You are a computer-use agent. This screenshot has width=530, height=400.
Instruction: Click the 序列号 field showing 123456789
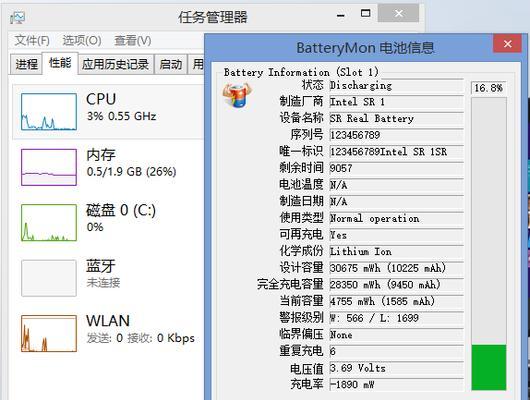(396, 135)
